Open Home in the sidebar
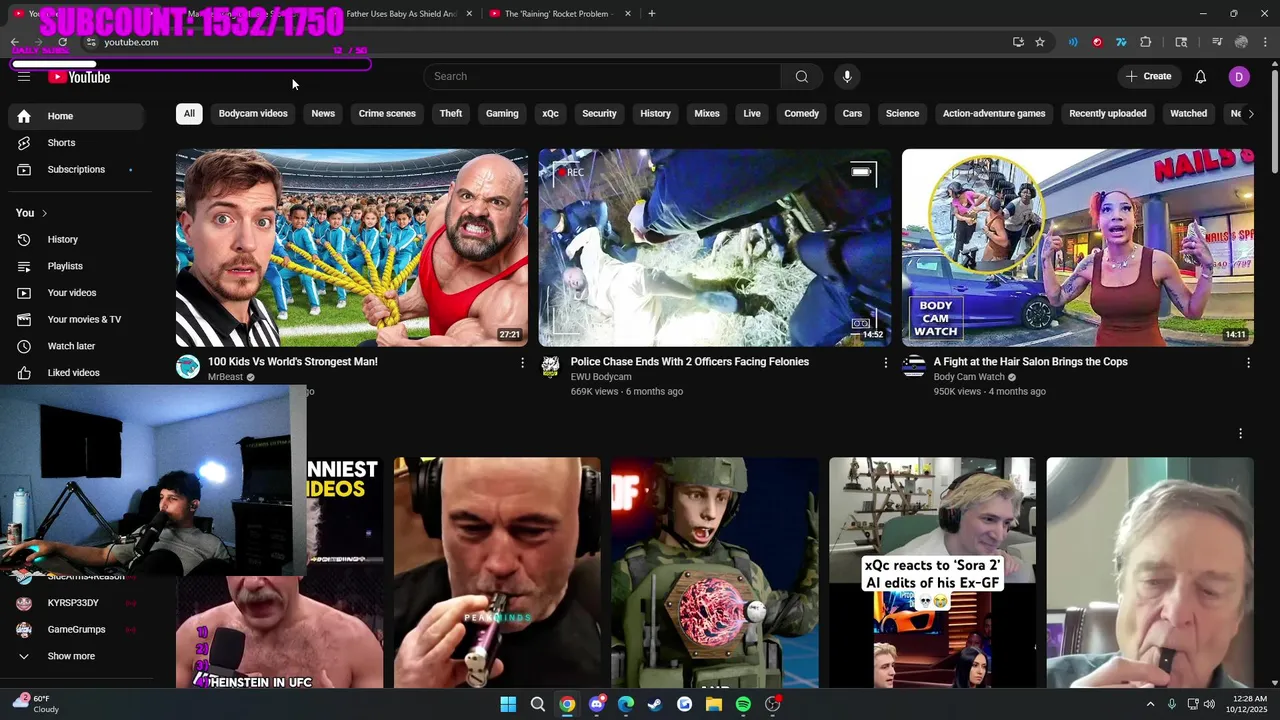 pyautogui.click(x=76, y=116)
